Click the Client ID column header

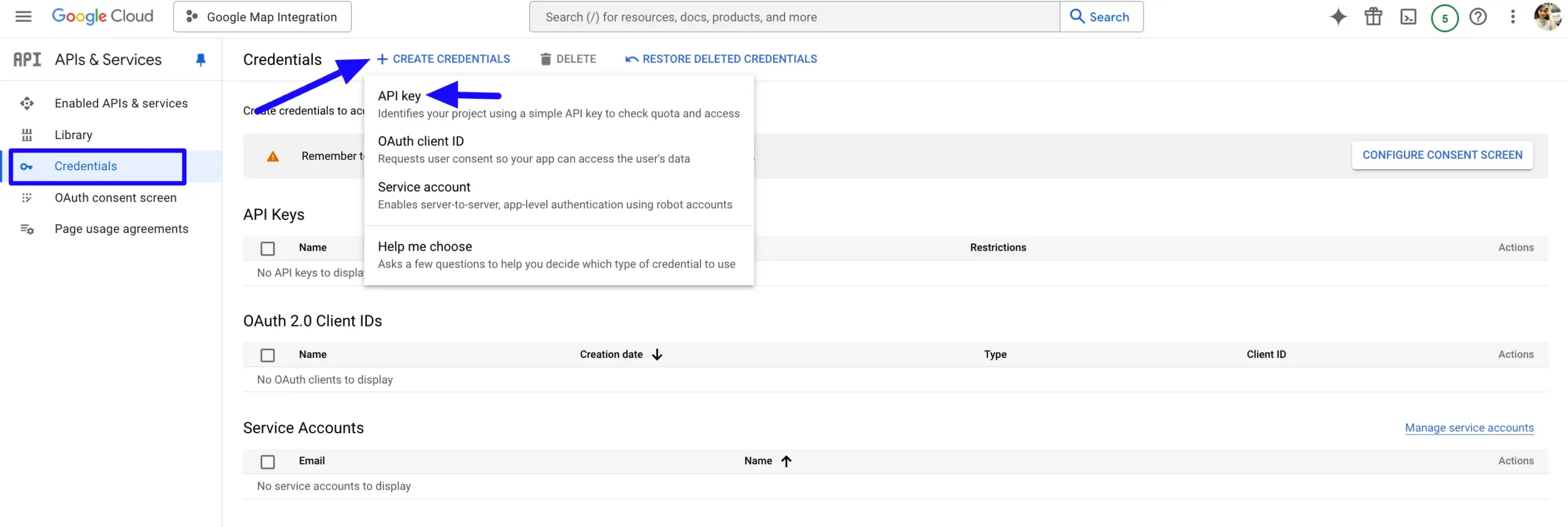point(1266,355)
